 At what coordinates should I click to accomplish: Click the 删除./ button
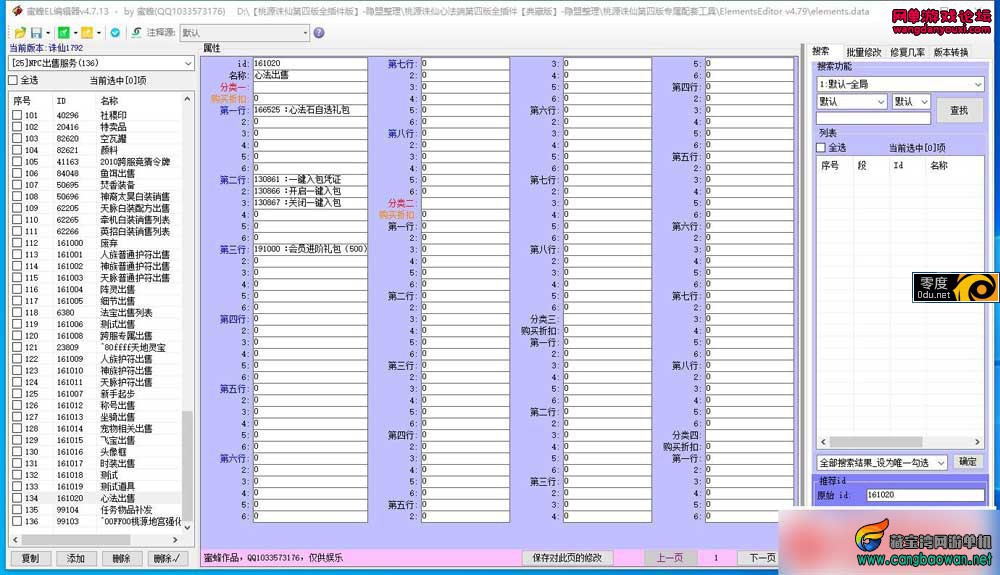pyautogui.click(x=167, y=558)
